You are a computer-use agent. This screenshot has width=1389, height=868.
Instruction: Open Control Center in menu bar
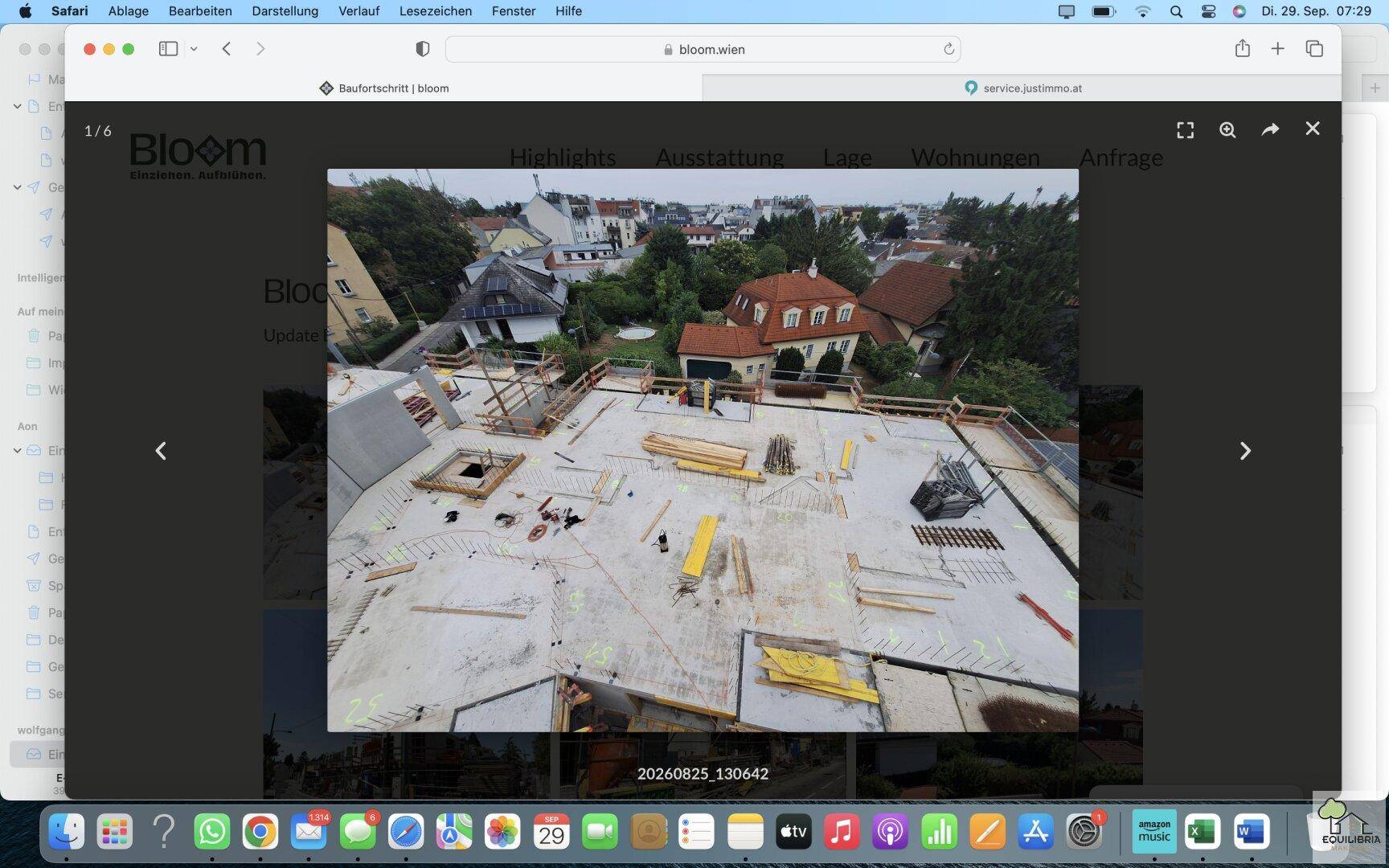pyautogui.click(x=1208, y=11)
